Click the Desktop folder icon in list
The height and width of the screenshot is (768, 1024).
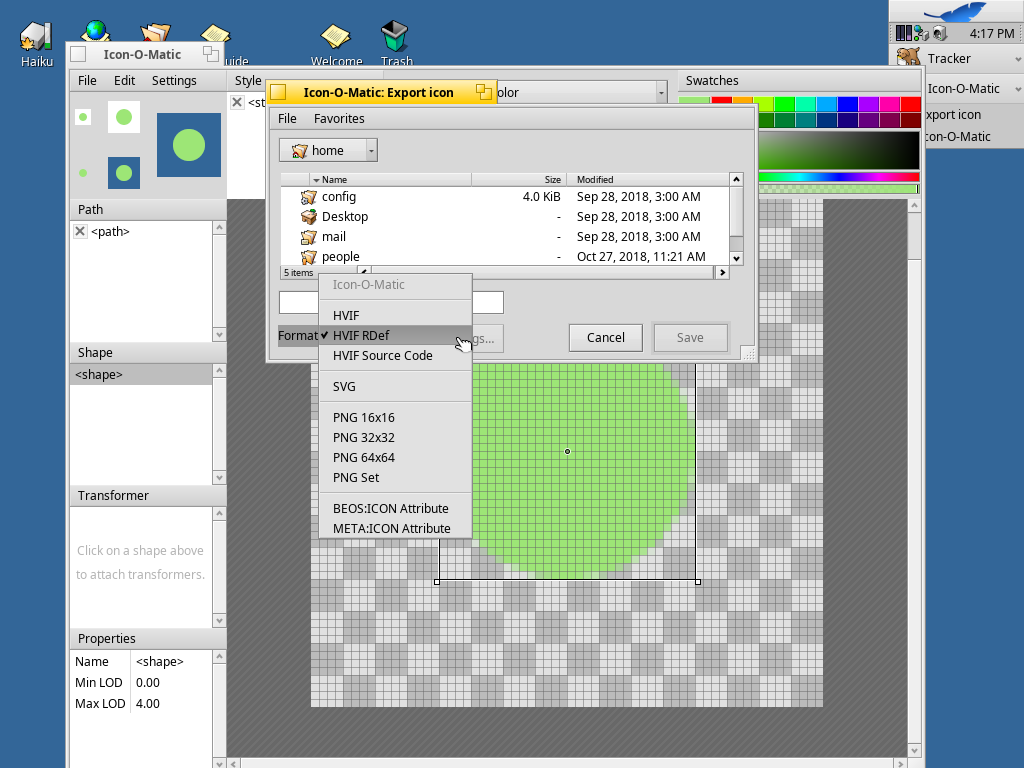tap(308, 217)
